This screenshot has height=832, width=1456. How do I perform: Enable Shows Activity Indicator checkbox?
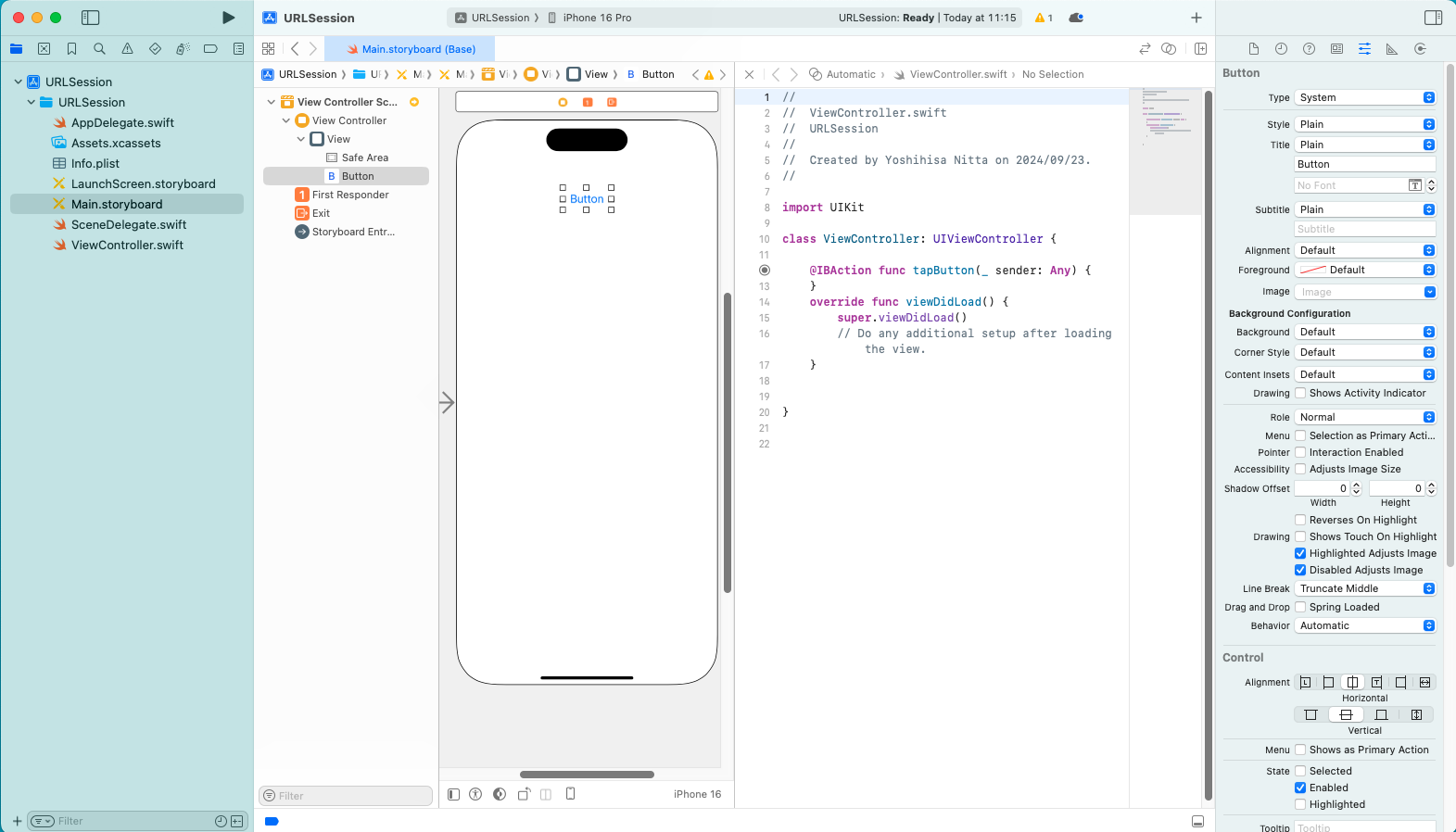click(1300, 393)
